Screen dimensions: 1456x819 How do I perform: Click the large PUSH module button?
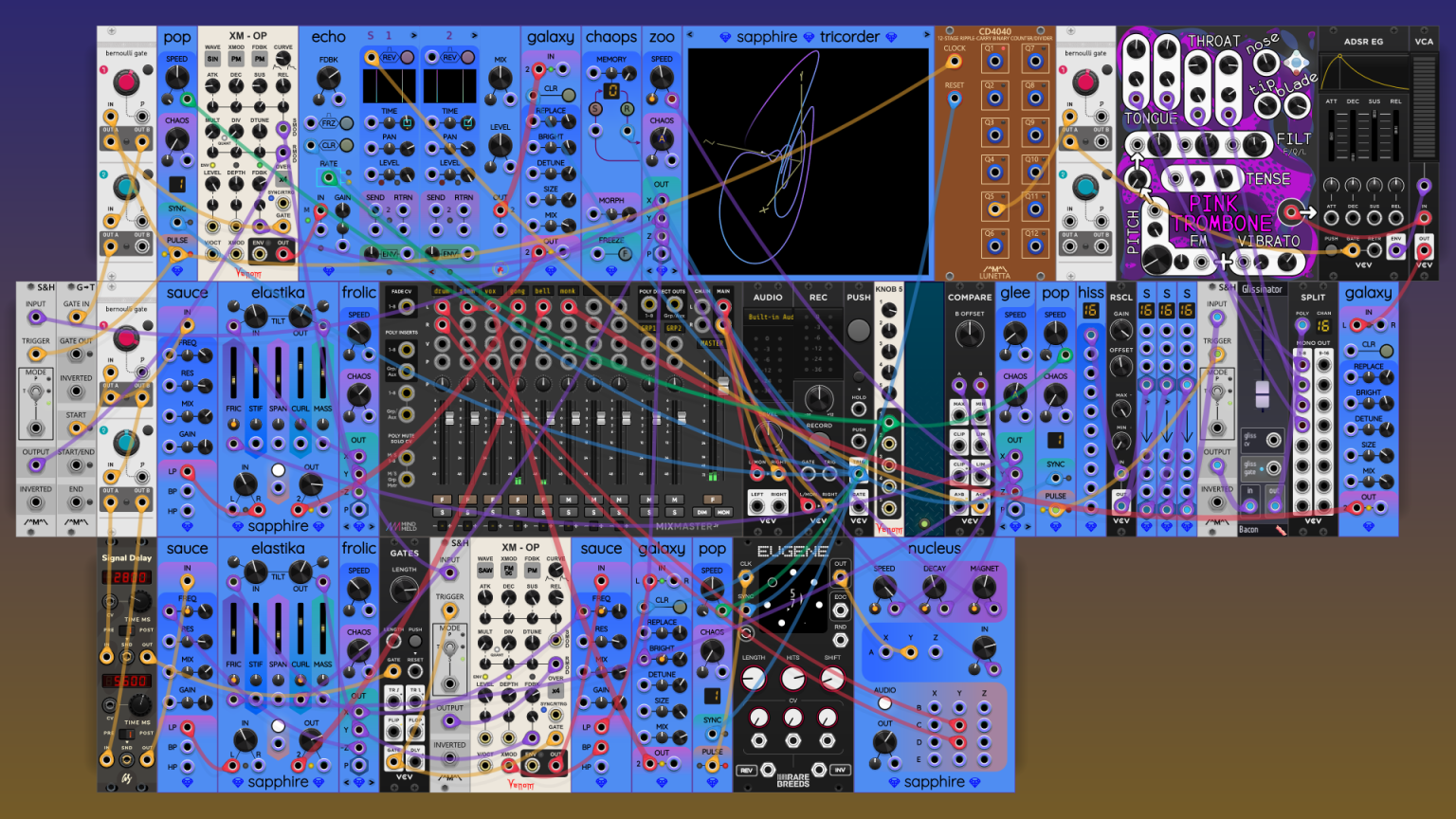pos(859,331)
